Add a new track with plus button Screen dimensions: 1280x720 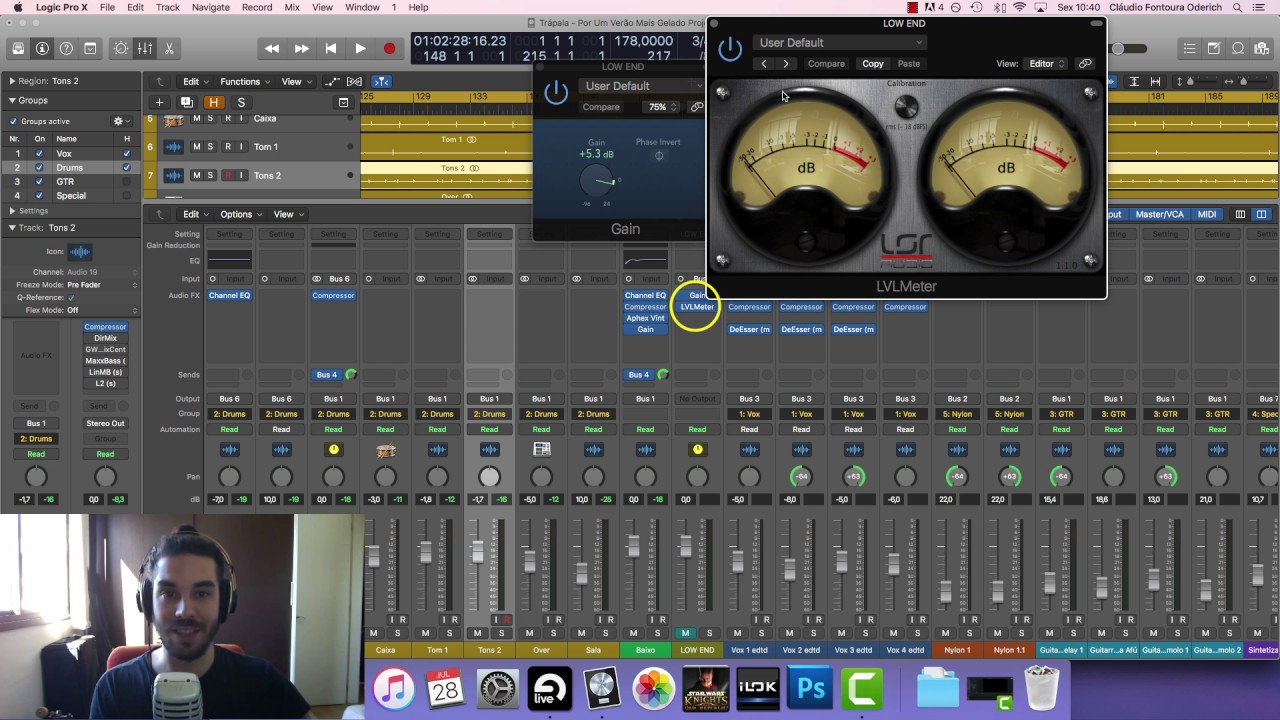click(159, 102)
